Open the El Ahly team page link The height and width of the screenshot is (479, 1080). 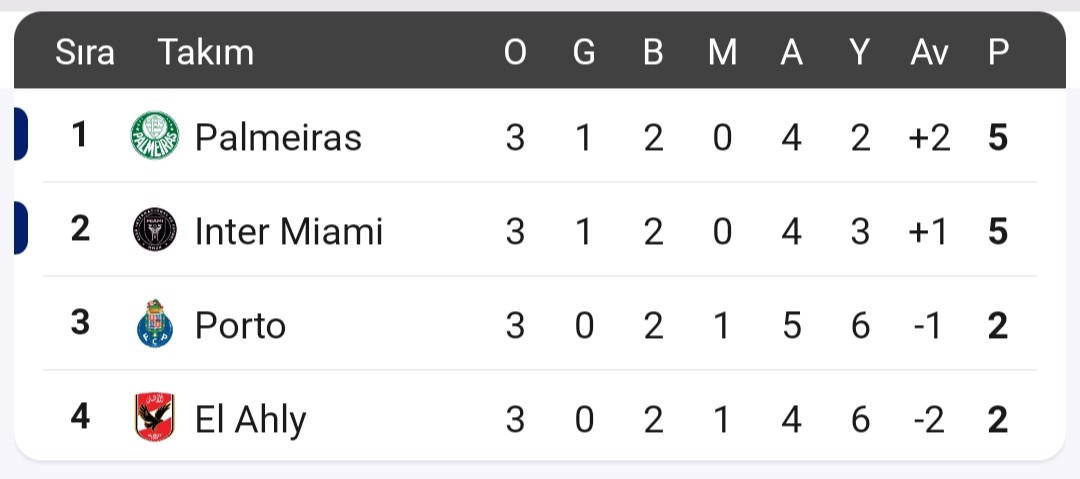pos(251,419)
